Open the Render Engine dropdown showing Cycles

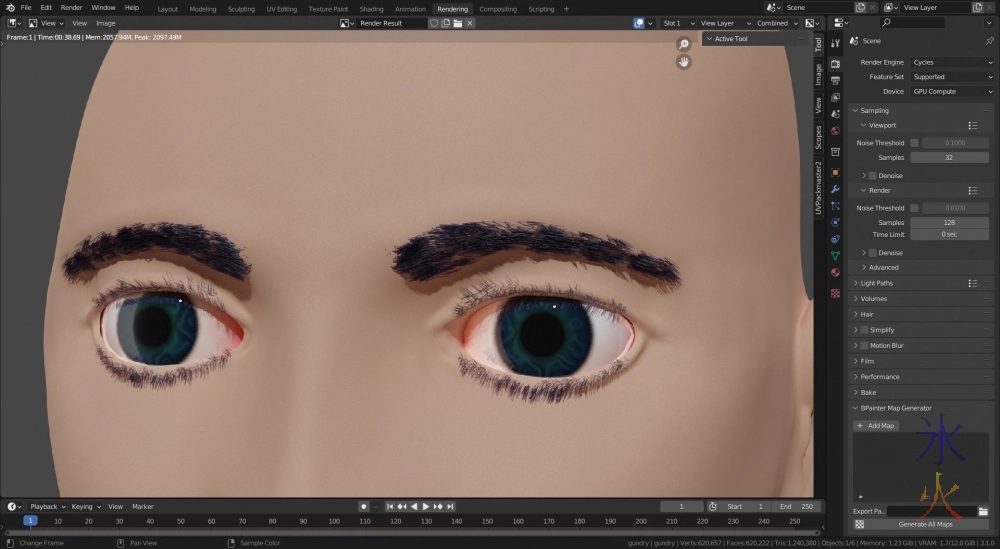click(x=950, y=62)
